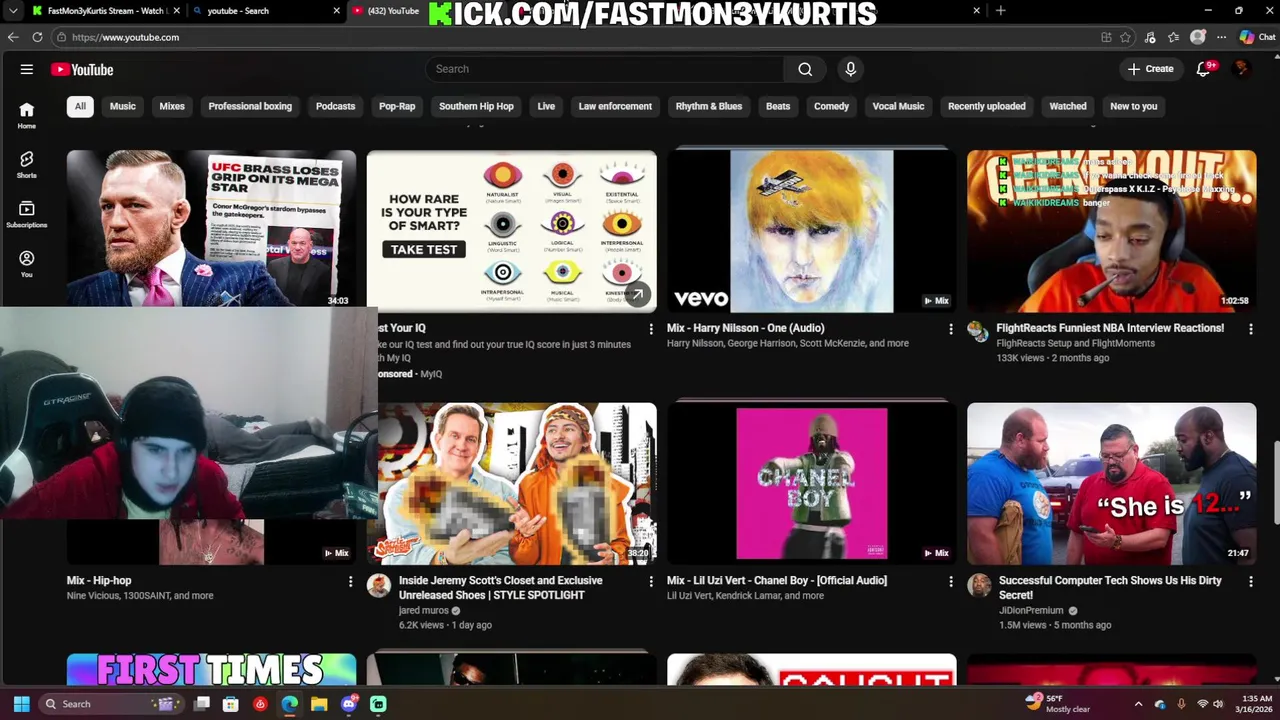Open Mix - Lil Uzi Vert title
Screen dimensions: 1280x720
[777, 581]
